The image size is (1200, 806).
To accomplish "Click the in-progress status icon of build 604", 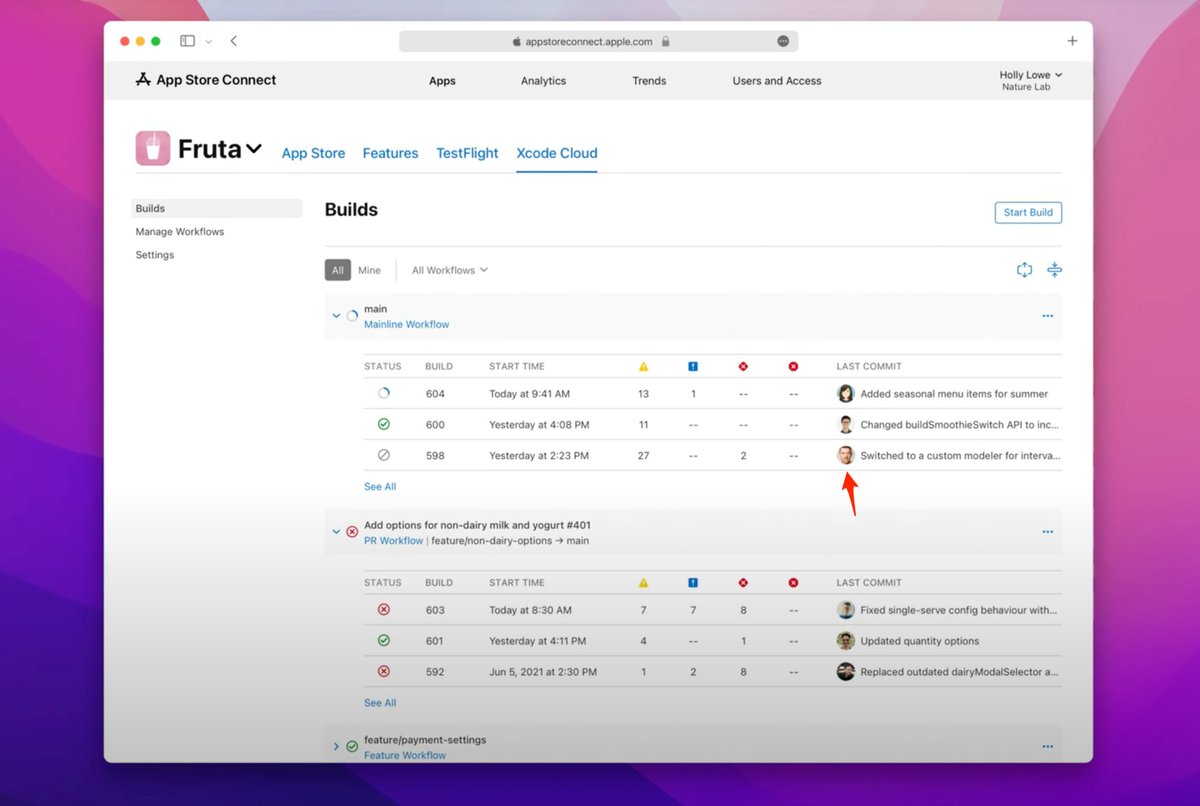I will [x=383, y=394].
